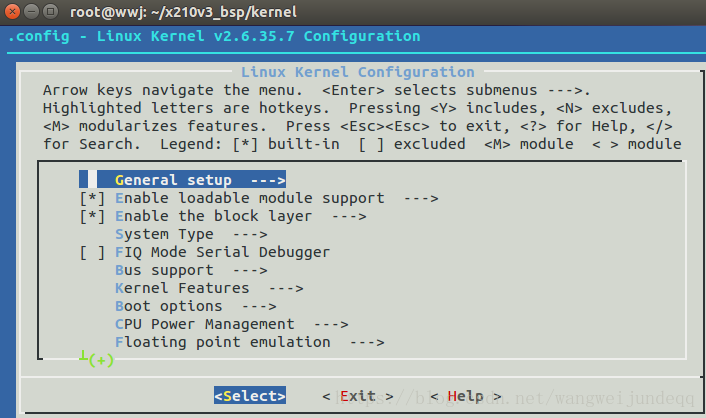Open the System Type submenu

(191, 234)
